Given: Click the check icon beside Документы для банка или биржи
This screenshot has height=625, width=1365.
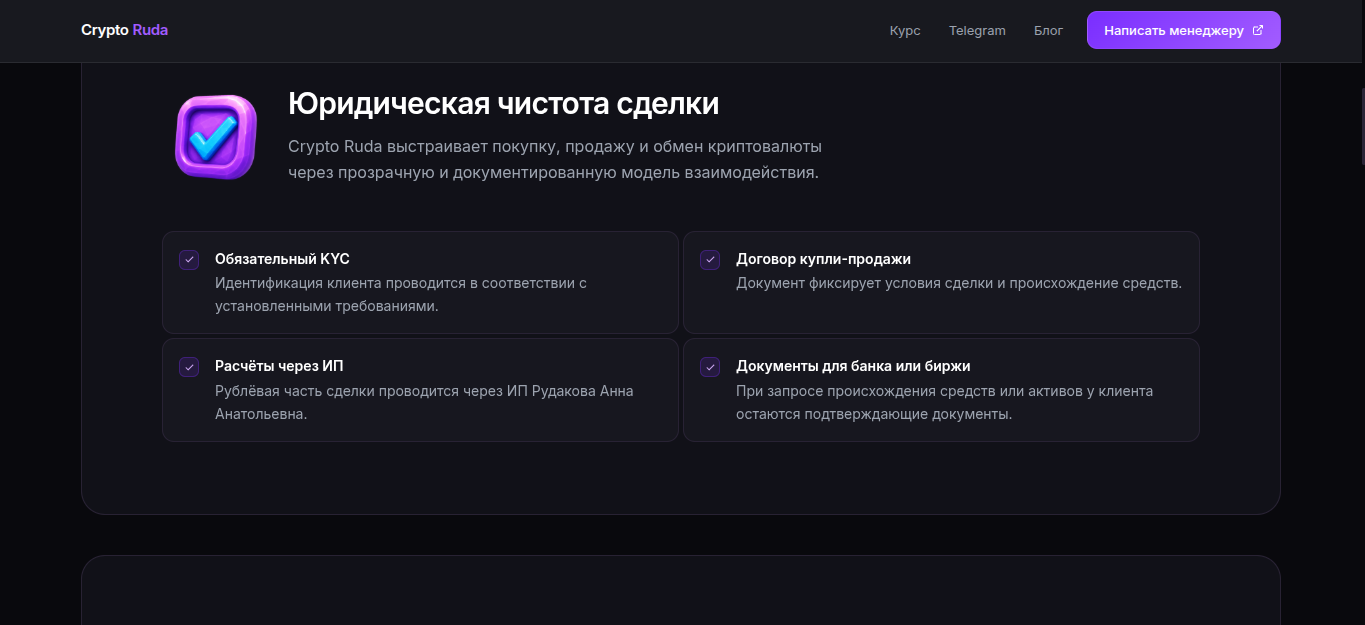Looking at the screenshot, I should [710, 367].
